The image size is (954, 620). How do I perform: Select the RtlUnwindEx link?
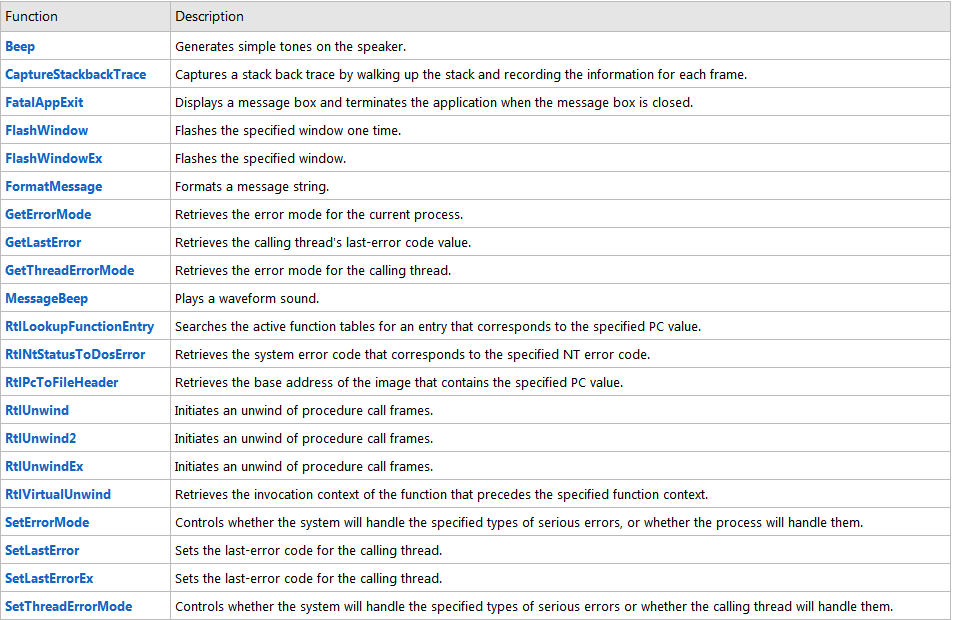(x=43, y=466)
